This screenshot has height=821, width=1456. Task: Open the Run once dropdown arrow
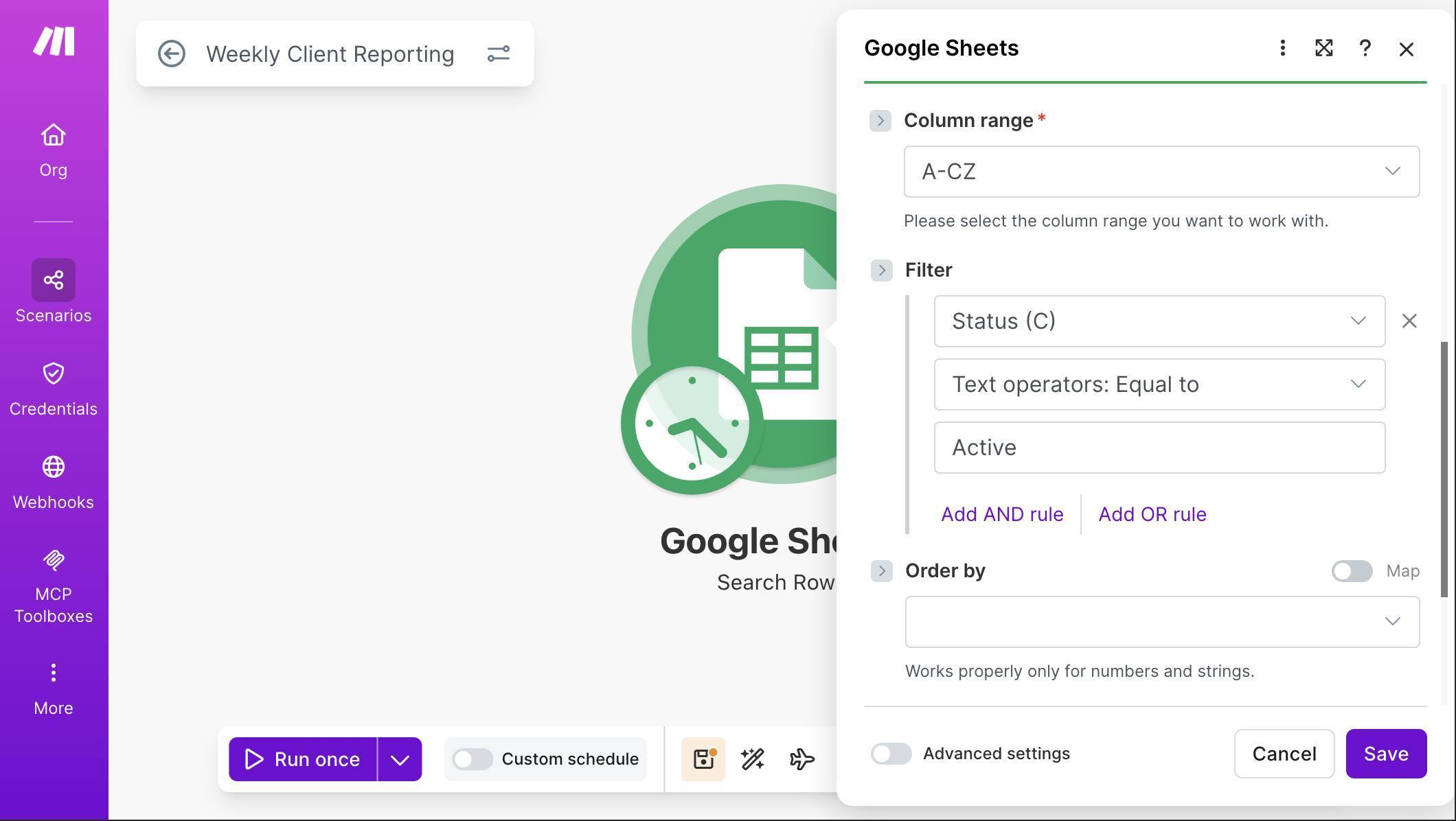400,759
